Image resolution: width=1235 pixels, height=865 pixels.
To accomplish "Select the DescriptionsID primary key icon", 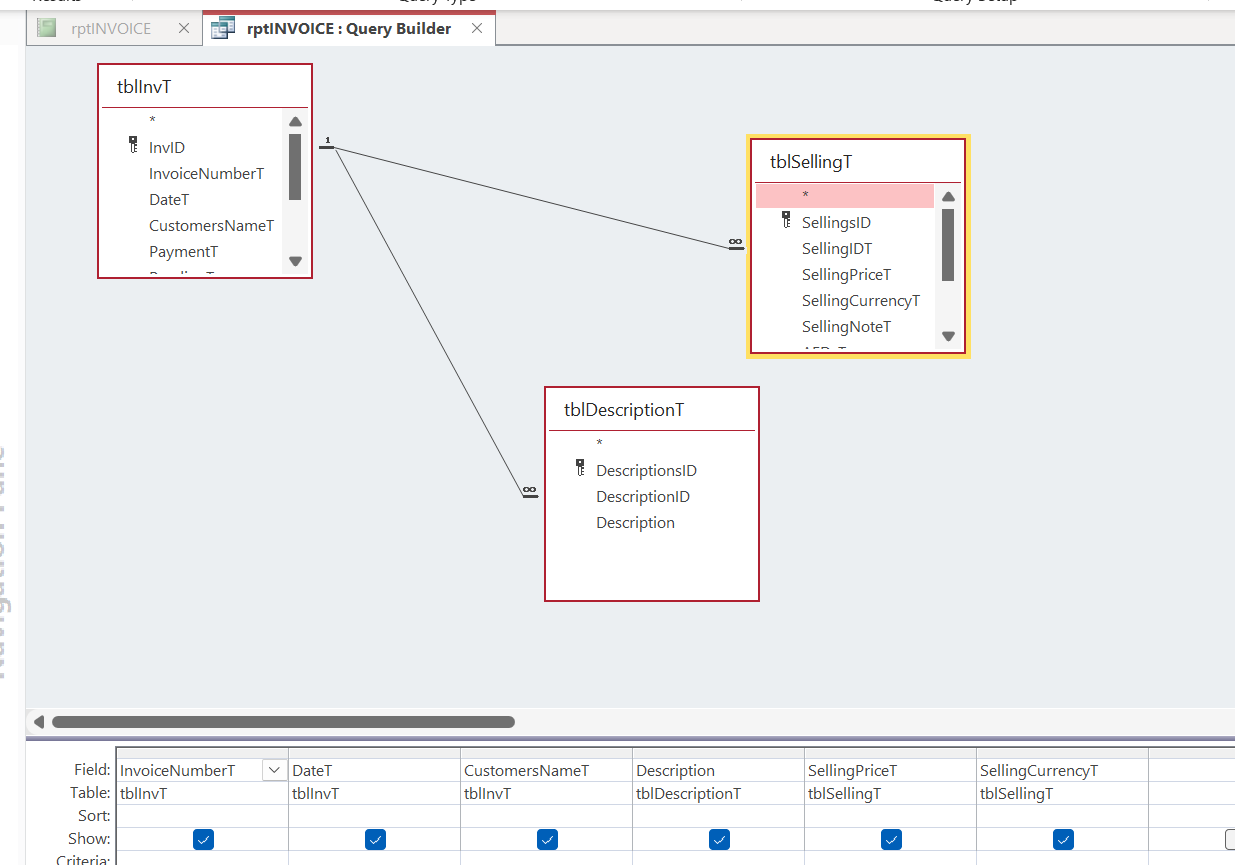I will (x=580, y=468).
